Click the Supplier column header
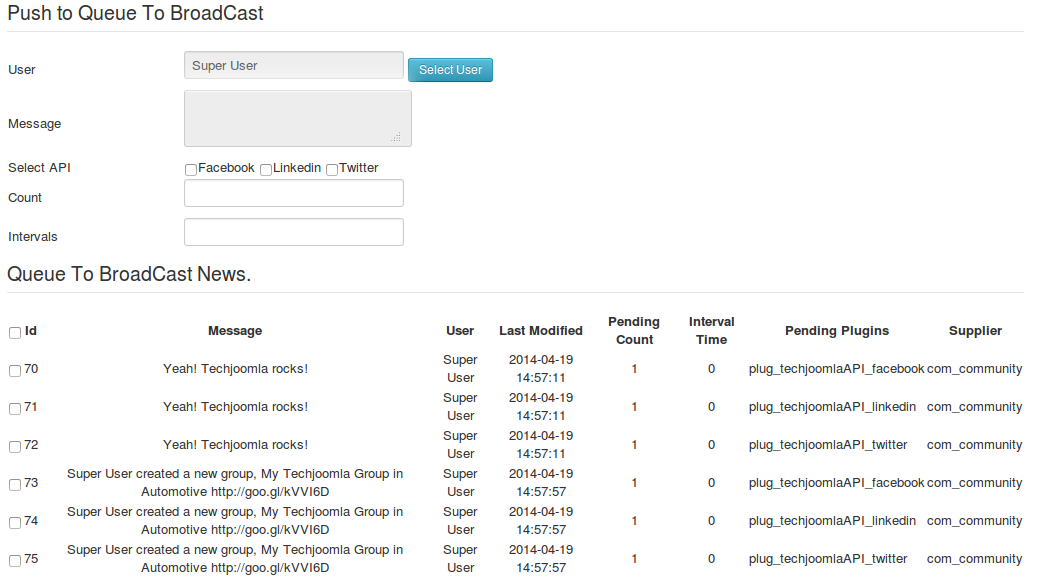 click(975, 331)
